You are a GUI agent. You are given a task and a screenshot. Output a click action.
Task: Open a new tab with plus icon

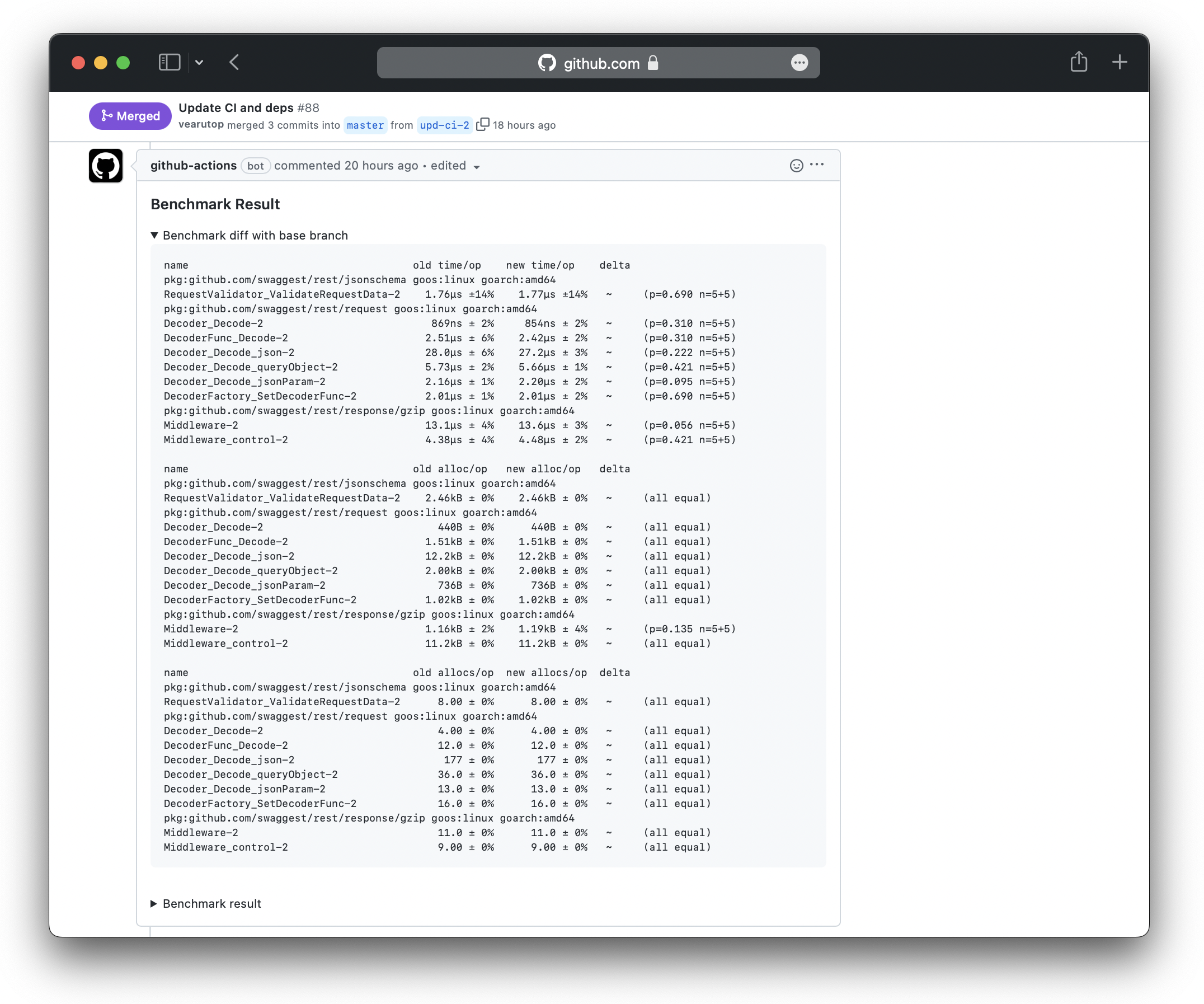[1118, 62]
